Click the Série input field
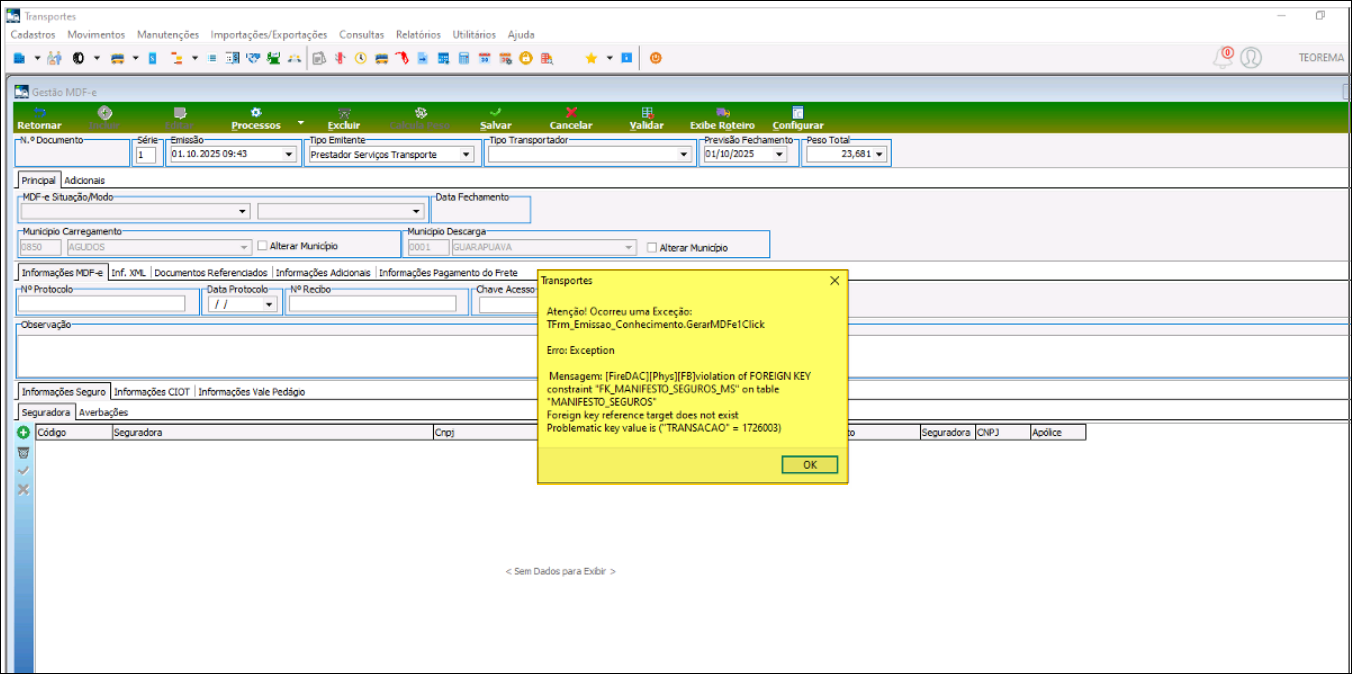 point(146,155)
